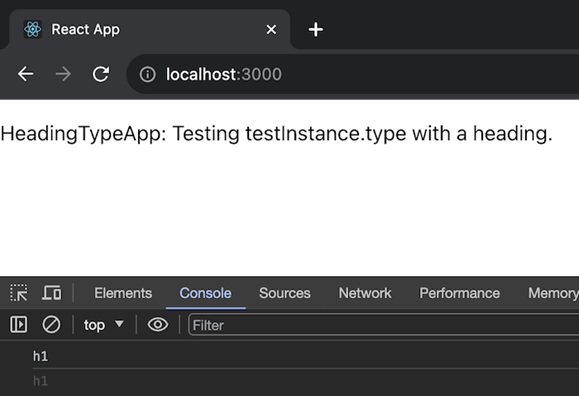Screen dimensions: 579x396
Task: Click the back navigation arrow
Action: [x=25, y=74]
